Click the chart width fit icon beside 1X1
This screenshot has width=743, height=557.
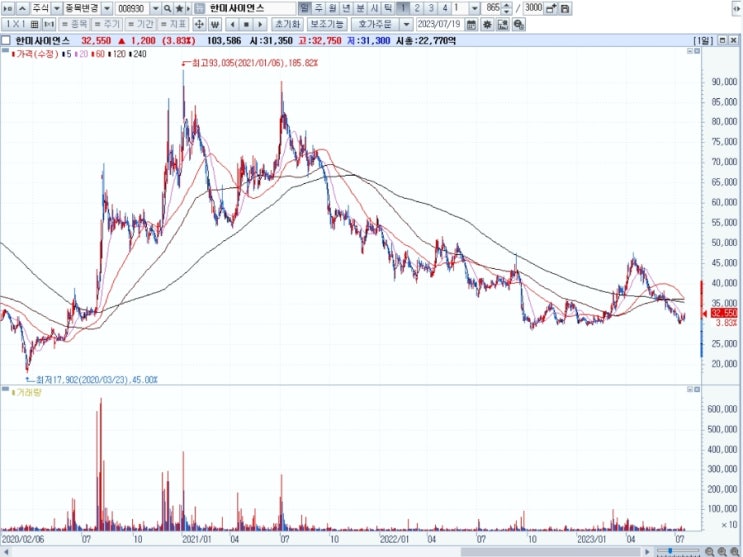[49, 24]
